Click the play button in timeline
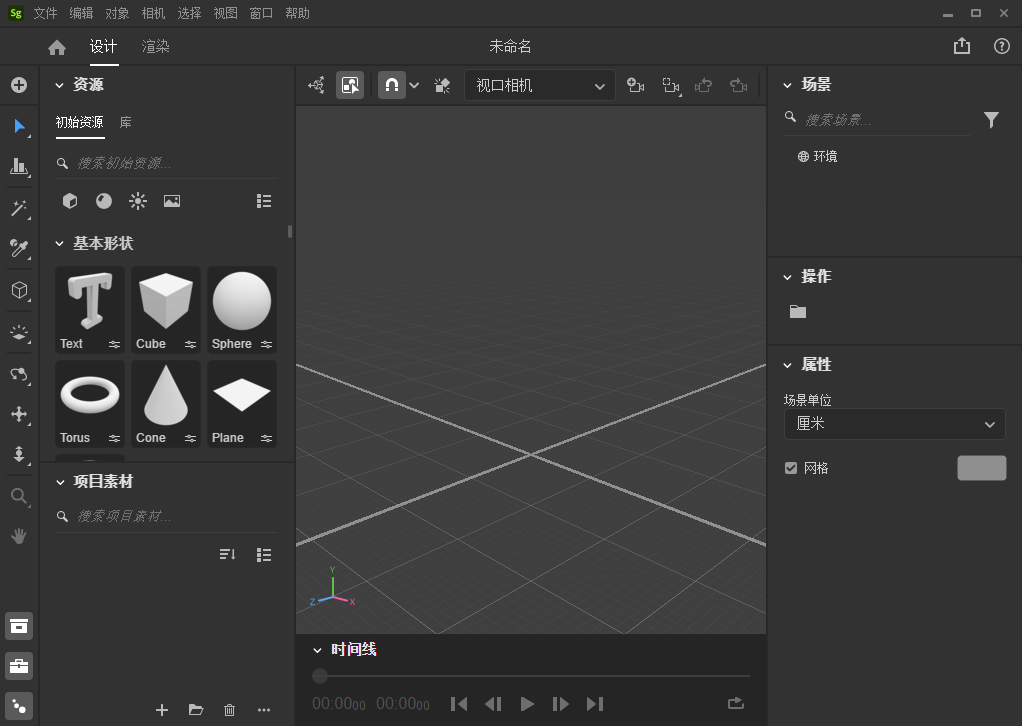The height and width of the screenshot is (726, 1022). (x=527, y=704)
